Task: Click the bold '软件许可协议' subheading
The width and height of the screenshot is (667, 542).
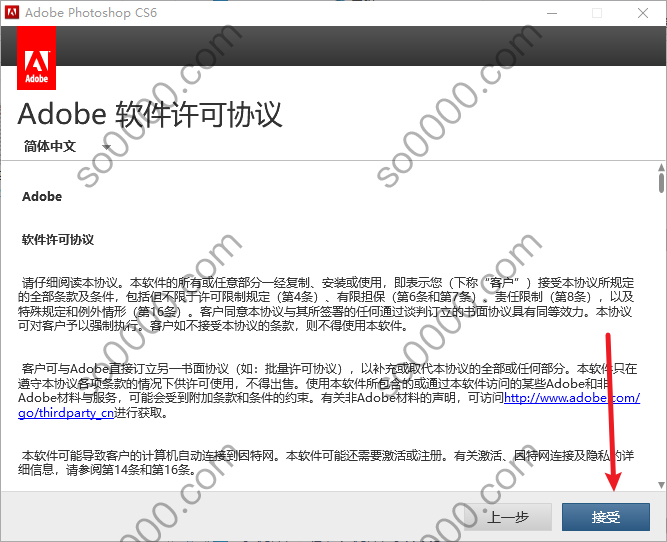Action: pos(58,240)
